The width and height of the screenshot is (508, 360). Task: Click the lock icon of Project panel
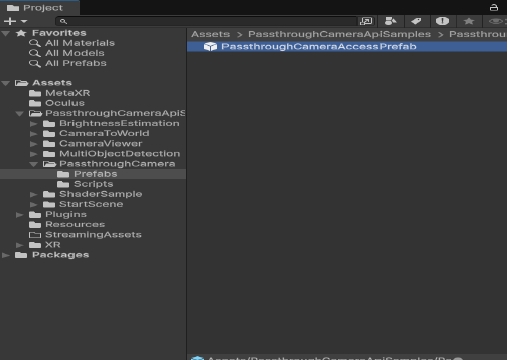(493, 7)
